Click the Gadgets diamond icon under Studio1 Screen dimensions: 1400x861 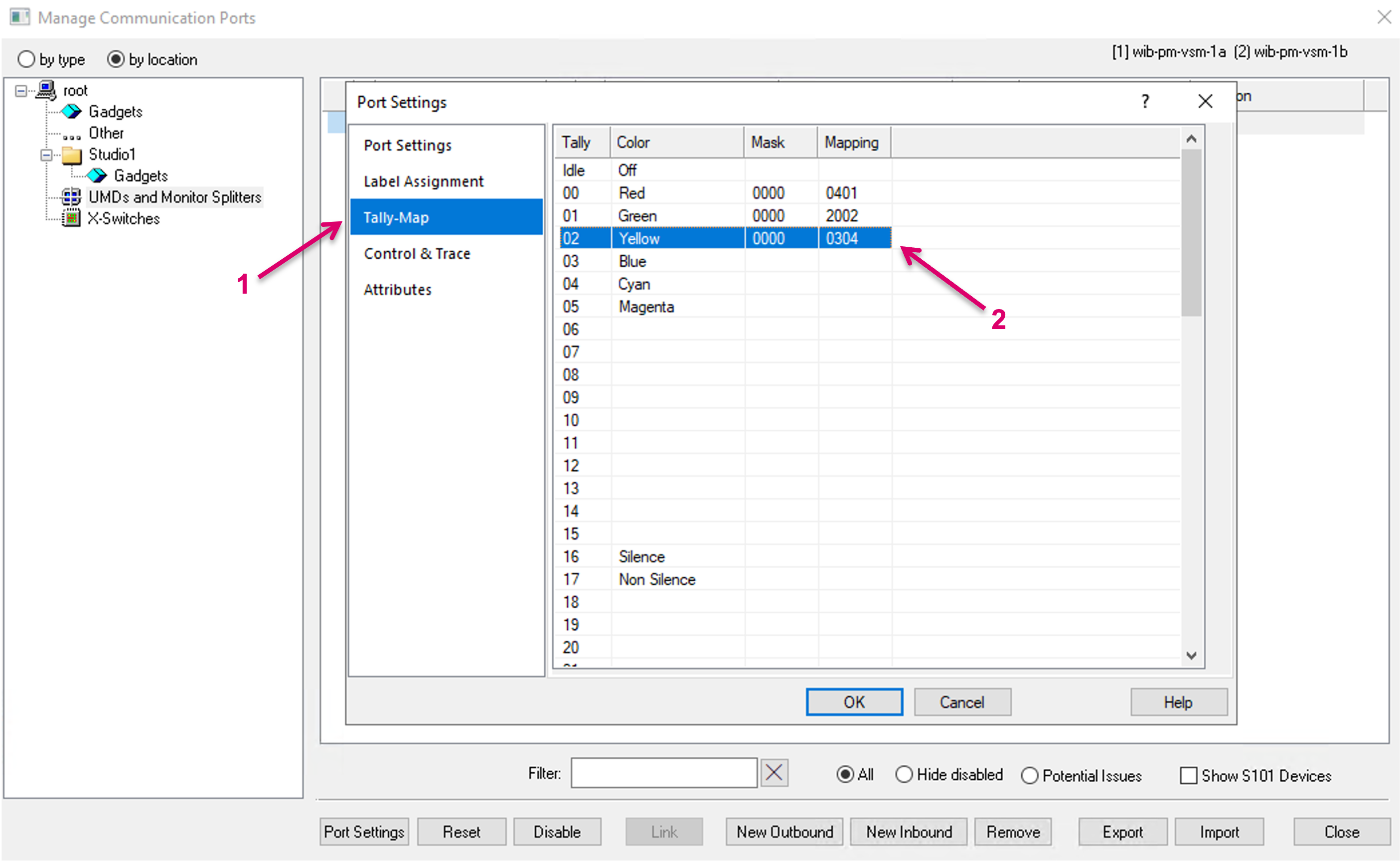coord(97,176)
